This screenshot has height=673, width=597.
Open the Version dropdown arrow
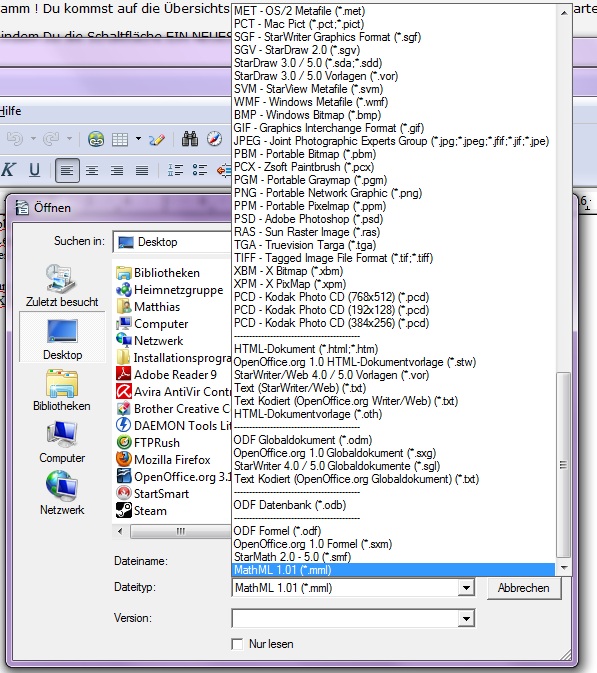click(466, 618)
